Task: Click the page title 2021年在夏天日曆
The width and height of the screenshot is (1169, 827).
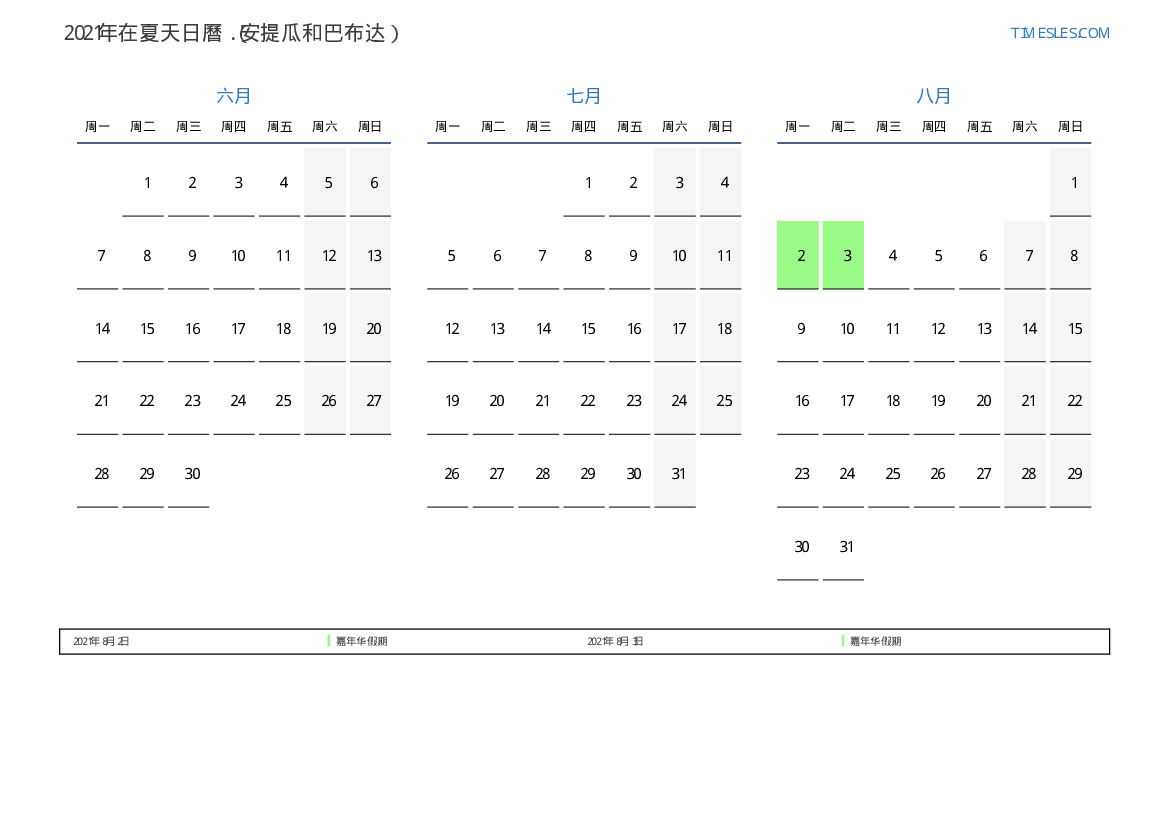Action: [x=232, y=33]
